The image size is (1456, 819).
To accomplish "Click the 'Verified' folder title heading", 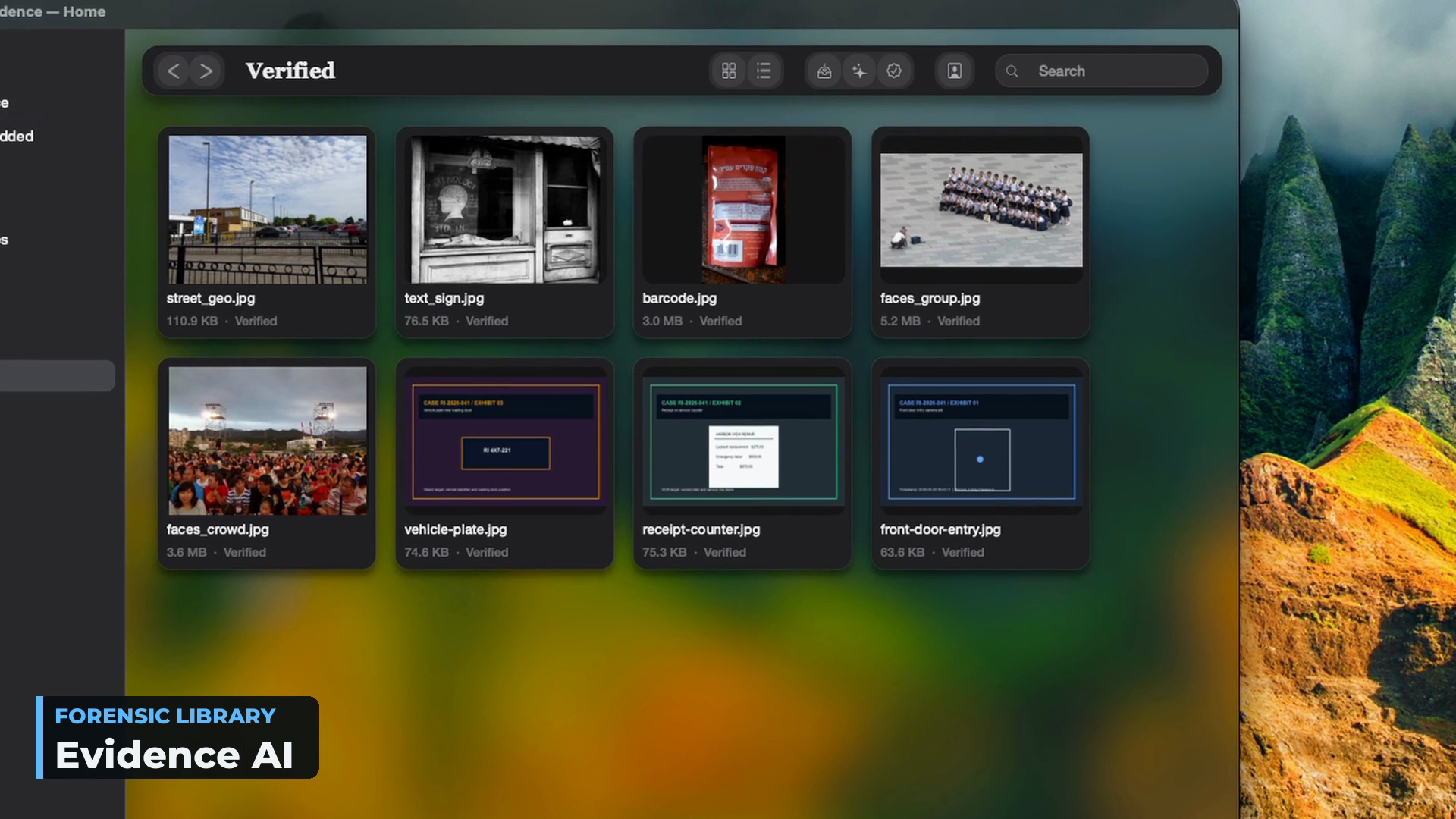I will tap(290, 71).
